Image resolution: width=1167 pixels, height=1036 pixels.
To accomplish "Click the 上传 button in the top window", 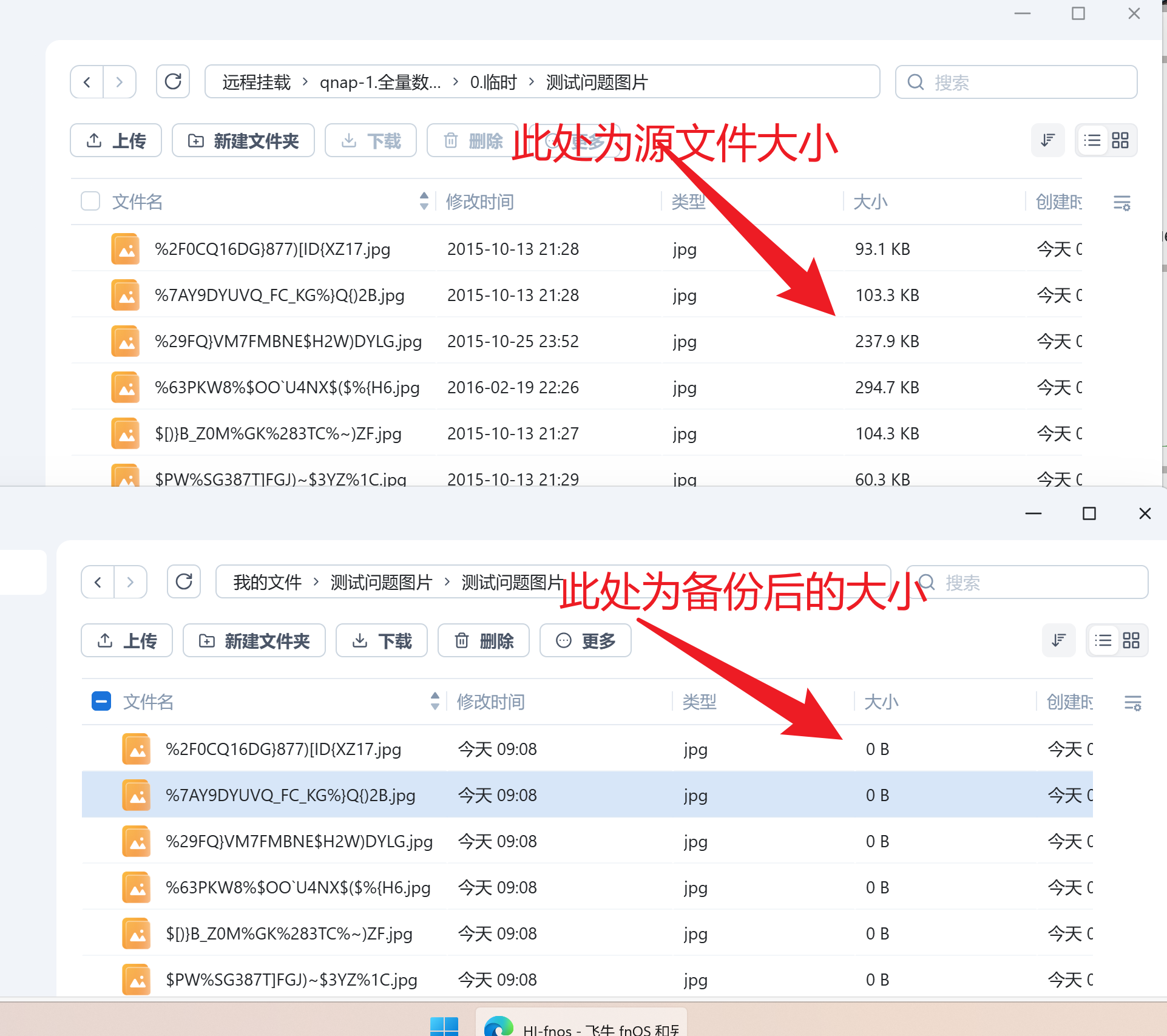I will (x=116, y=141).
